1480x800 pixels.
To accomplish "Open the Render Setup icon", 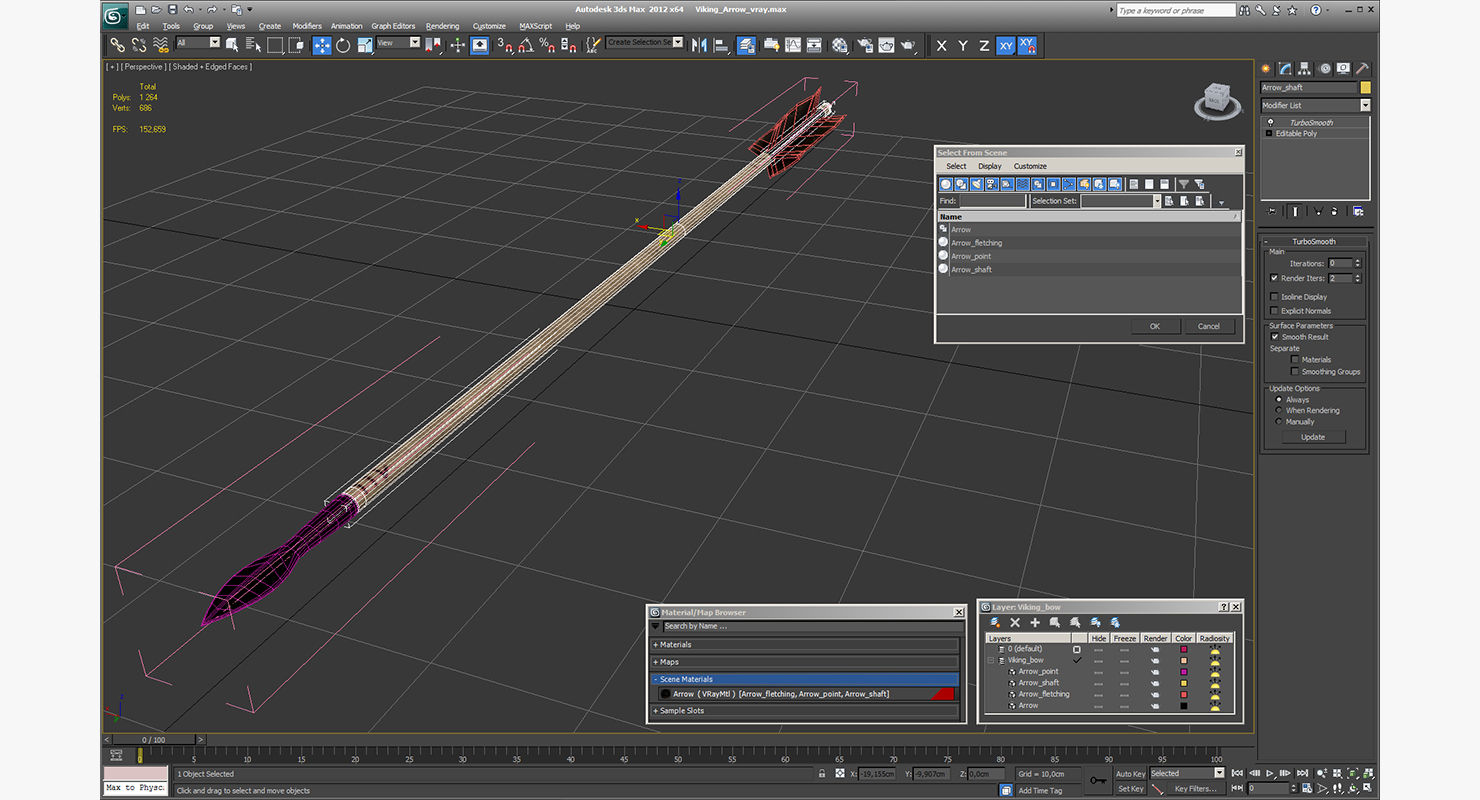I will 863,45.
